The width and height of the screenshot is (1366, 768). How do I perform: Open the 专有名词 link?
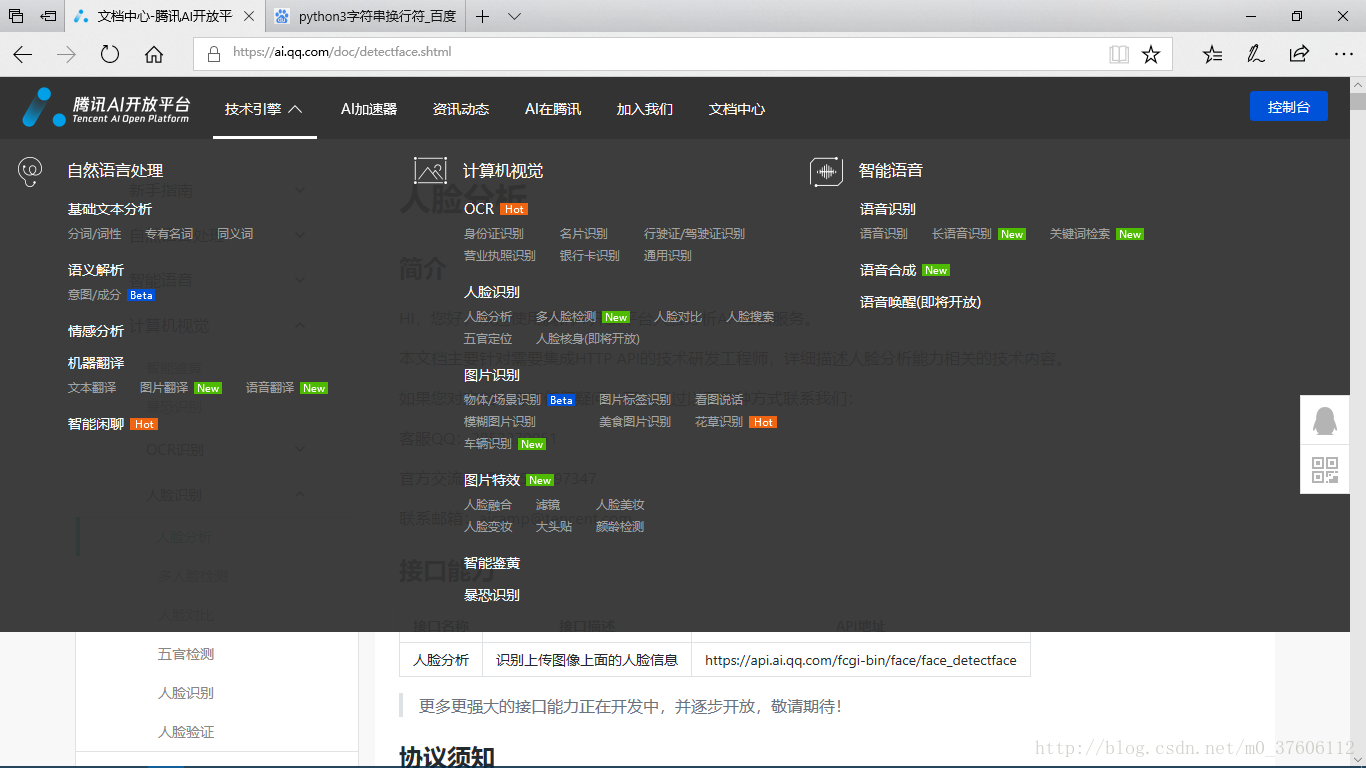click(x=169, y=234)
